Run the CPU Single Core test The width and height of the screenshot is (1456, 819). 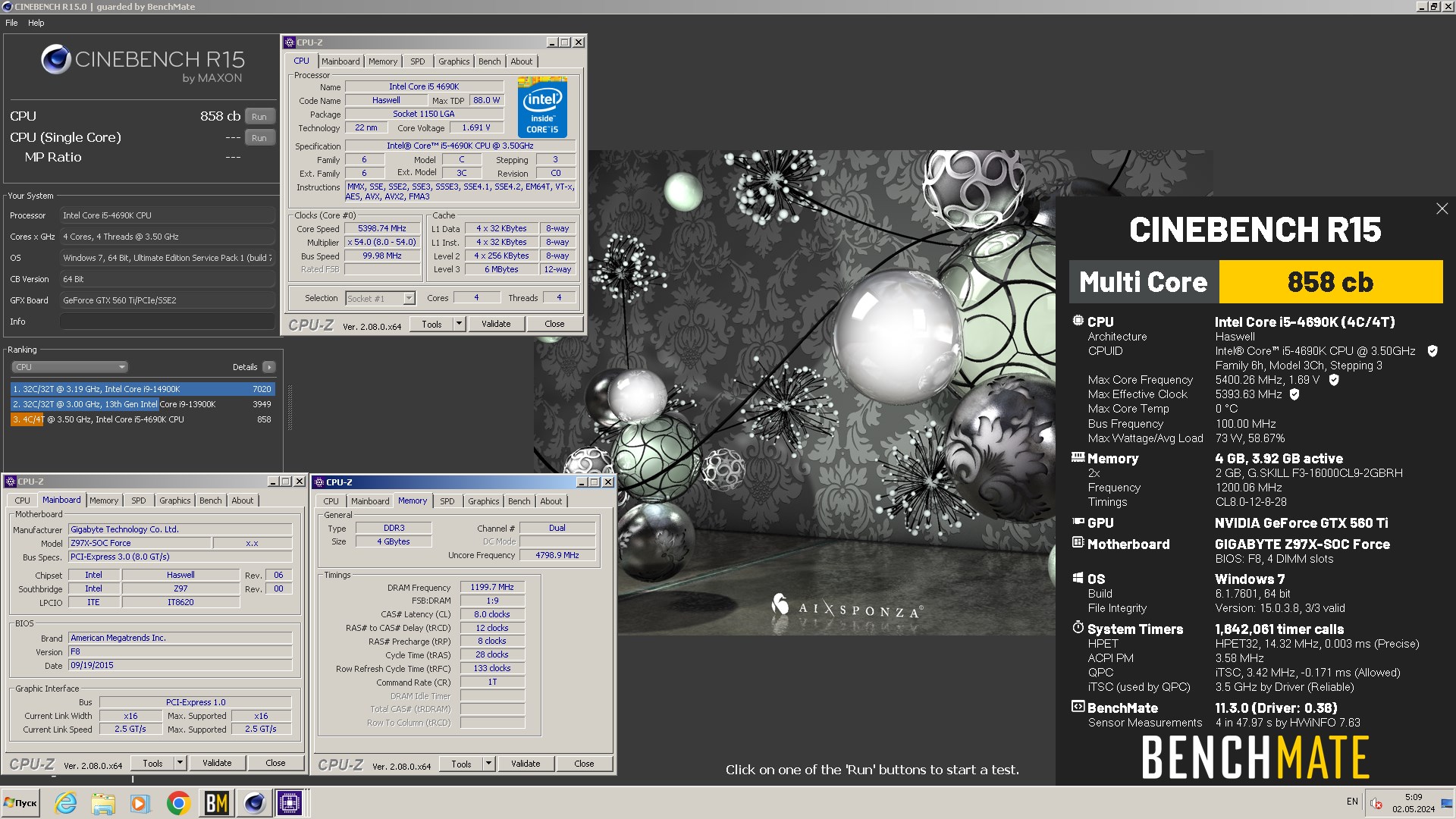point(259,138)
